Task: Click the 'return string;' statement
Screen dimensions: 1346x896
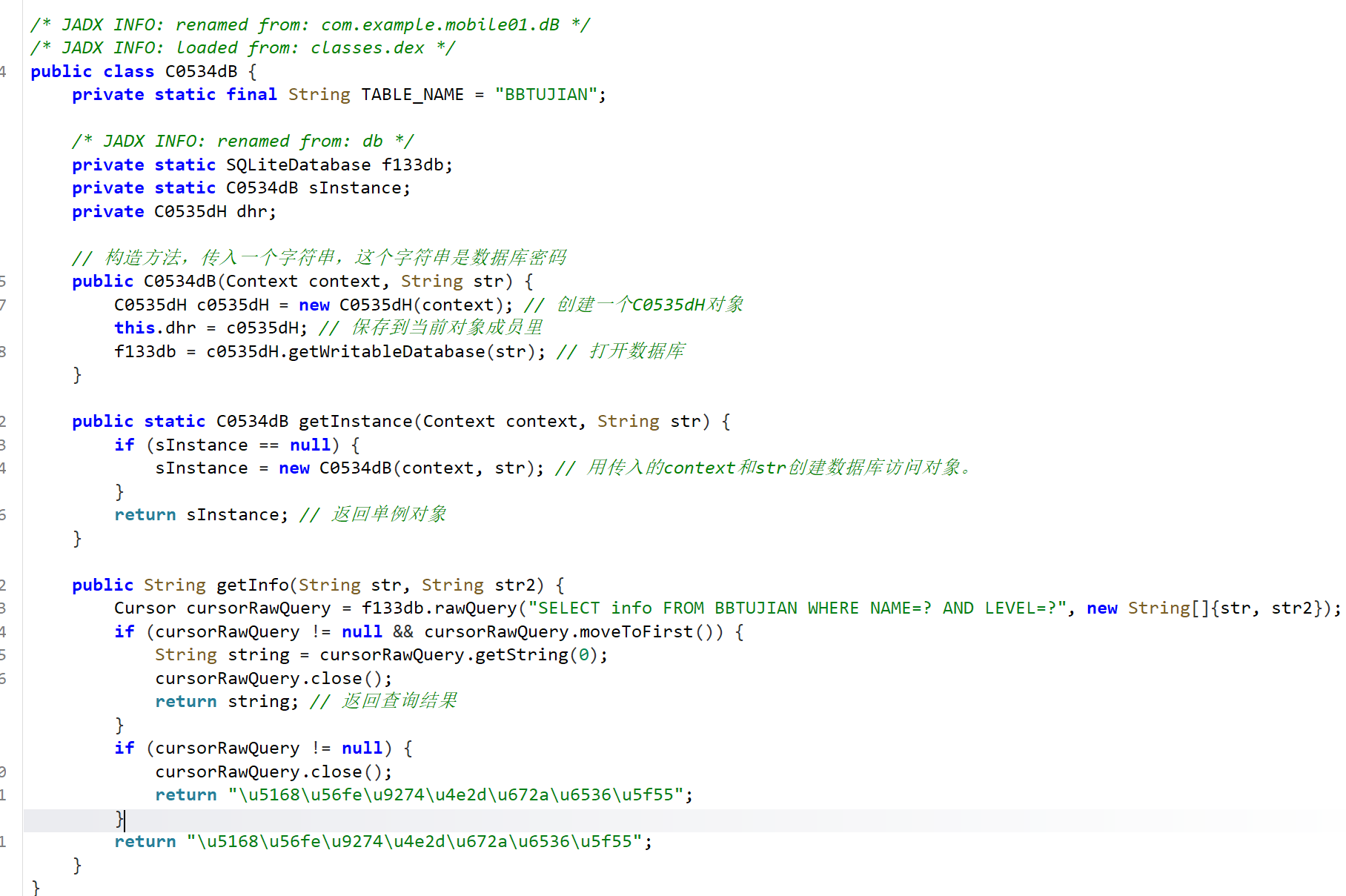Action: pyautogui.click(x=227, y=702)
